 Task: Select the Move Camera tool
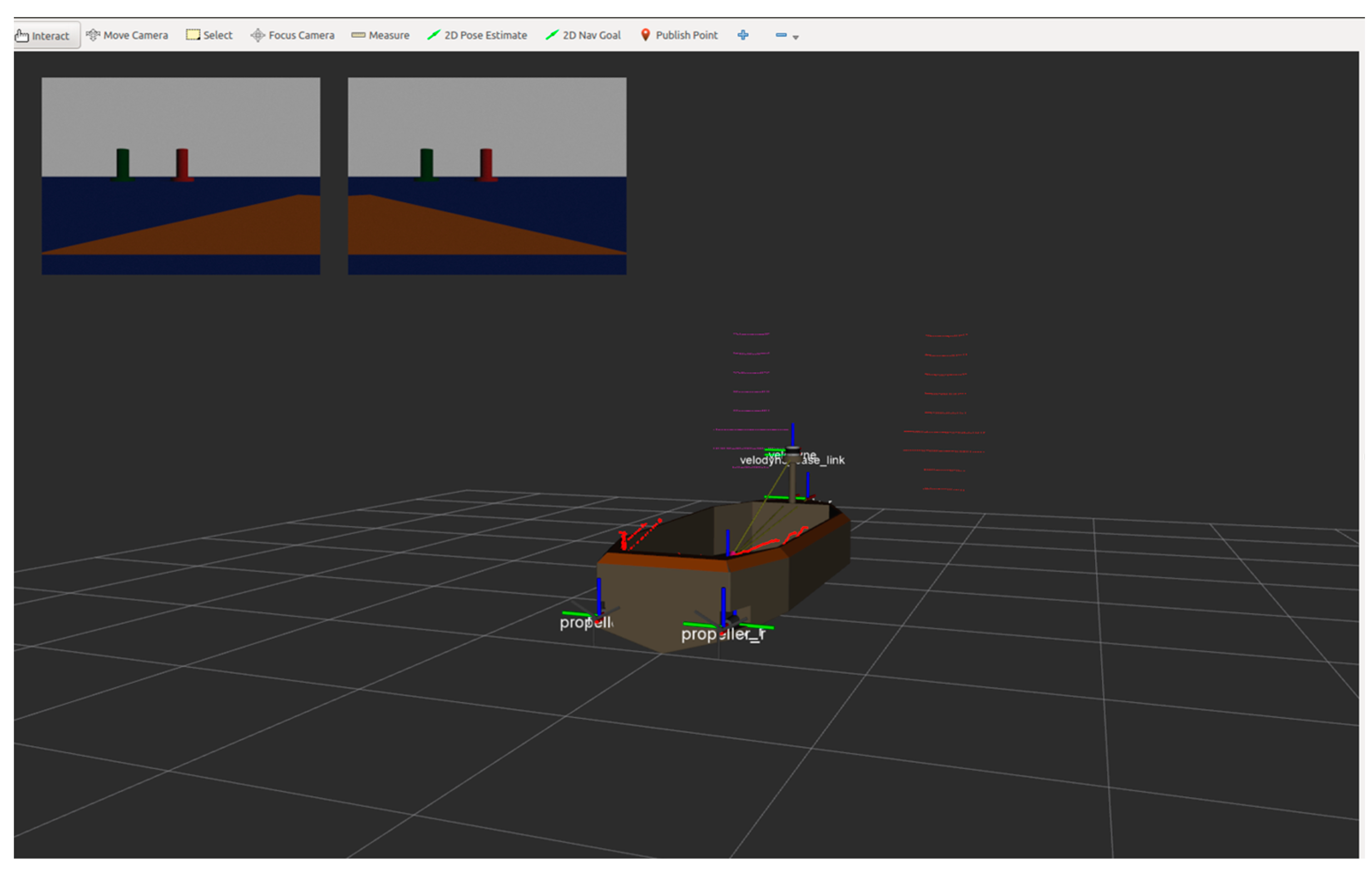tap(127, 35)
